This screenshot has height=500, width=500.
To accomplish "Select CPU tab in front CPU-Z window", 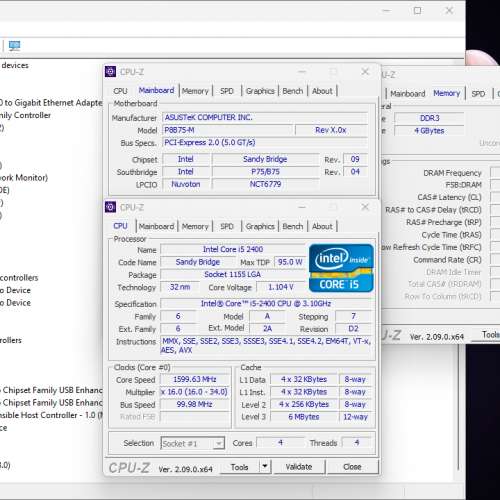I will (120, 226).
